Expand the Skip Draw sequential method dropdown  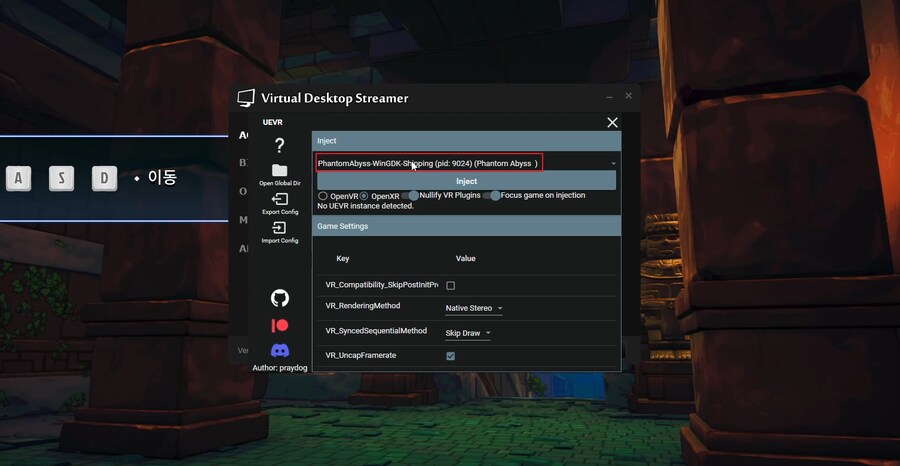468,332
